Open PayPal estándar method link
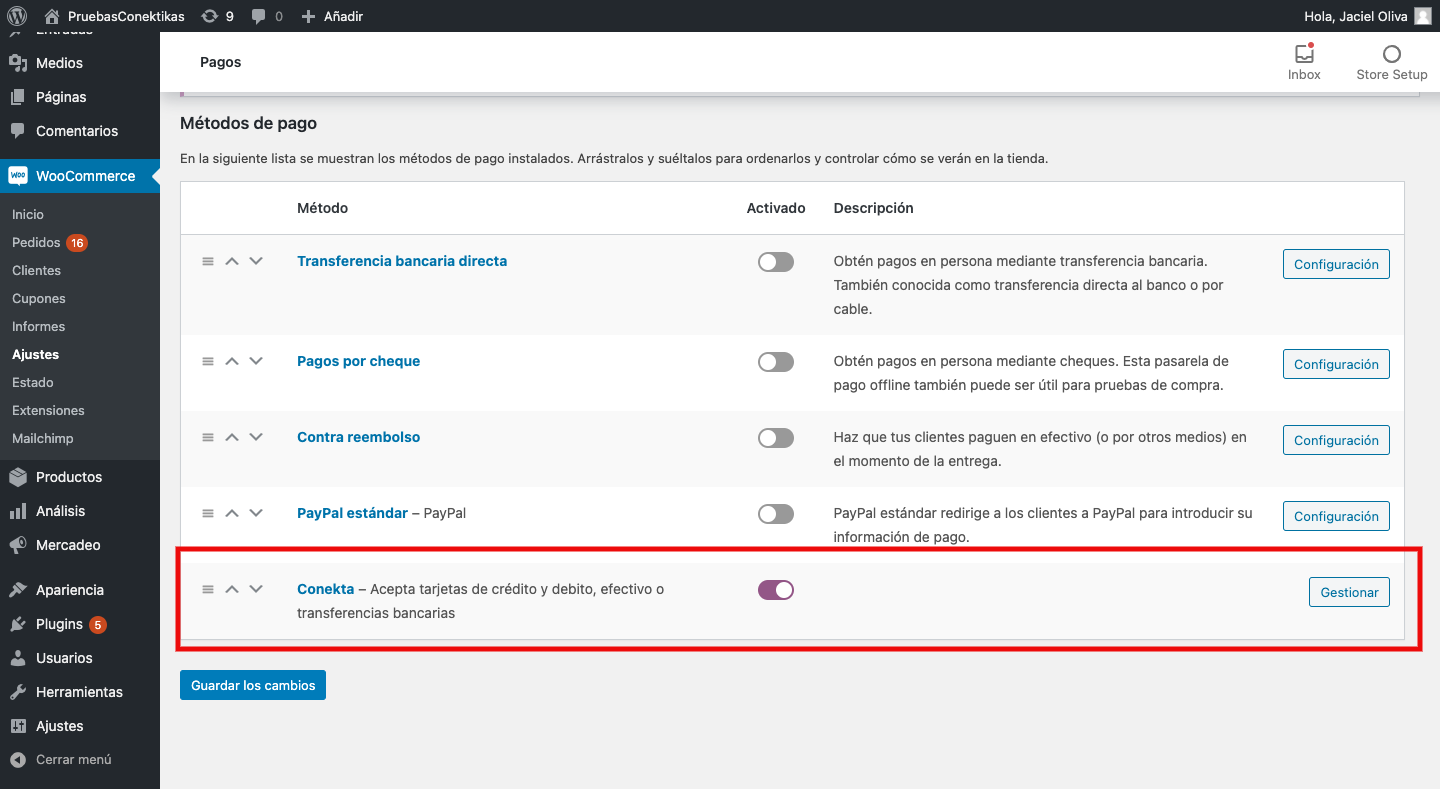The height and width of the screenshot is (789, 1440). (x=352, y=513)
